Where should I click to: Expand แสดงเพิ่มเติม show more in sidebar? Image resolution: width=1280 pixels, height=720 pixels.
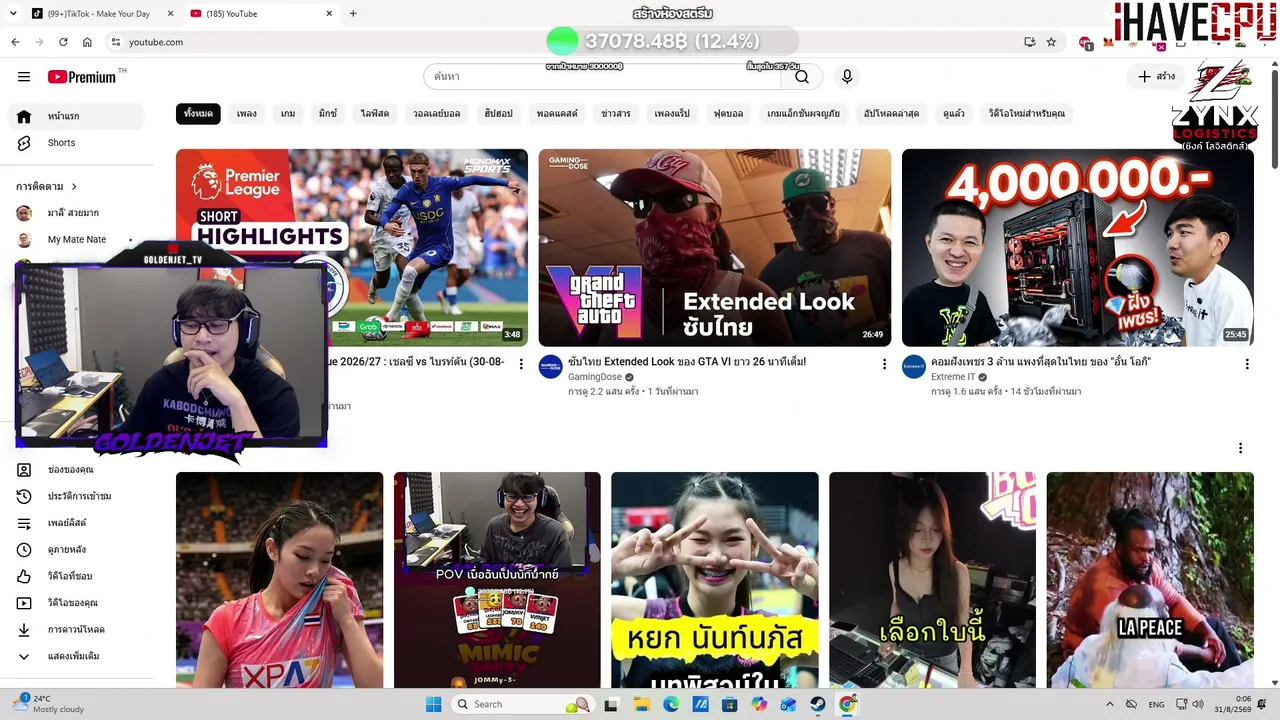tap(78, 656)
